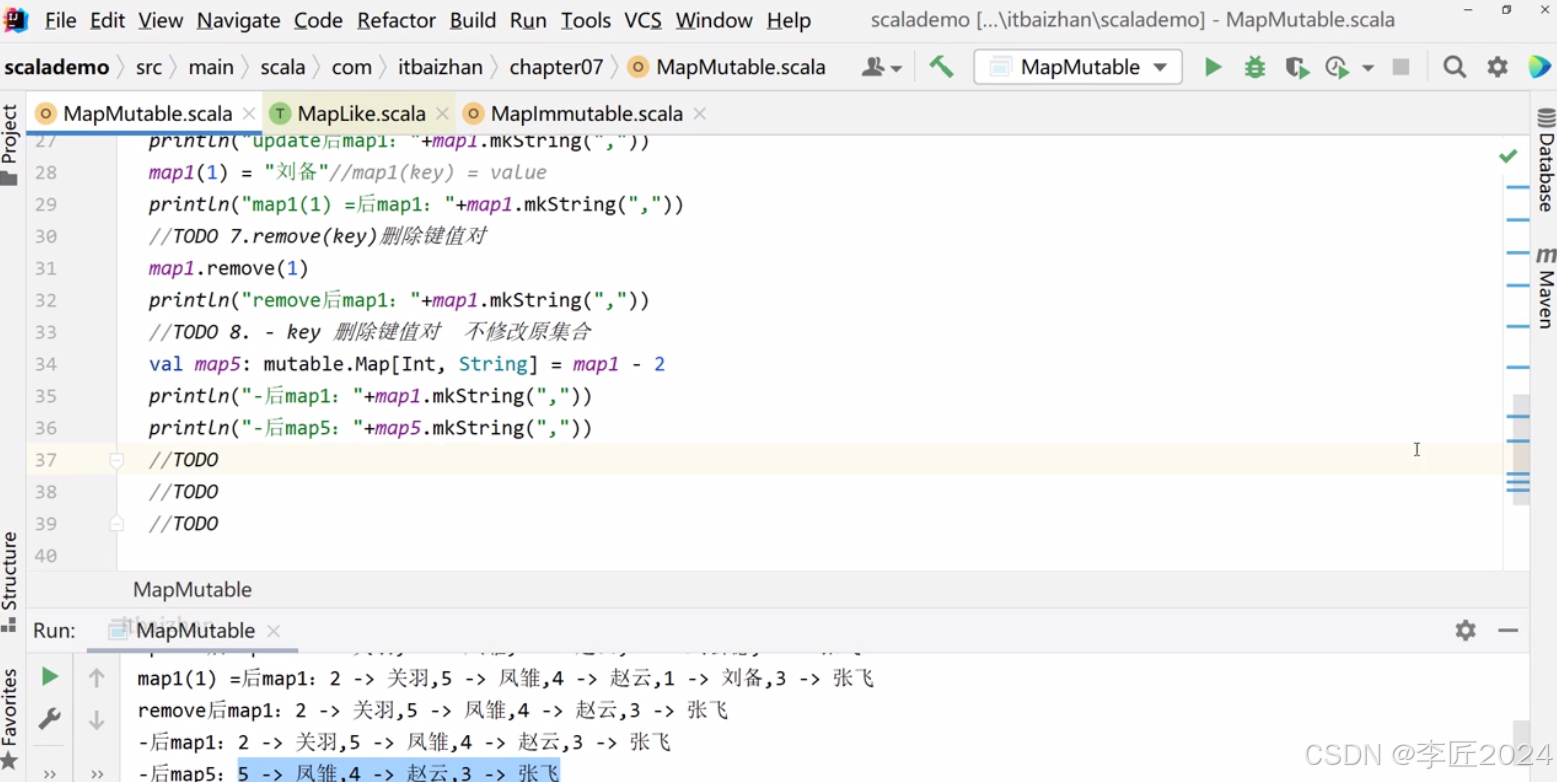
Task: Click the console line starting "map1(1) =后map1"
Action: click(x=505, y=679)
